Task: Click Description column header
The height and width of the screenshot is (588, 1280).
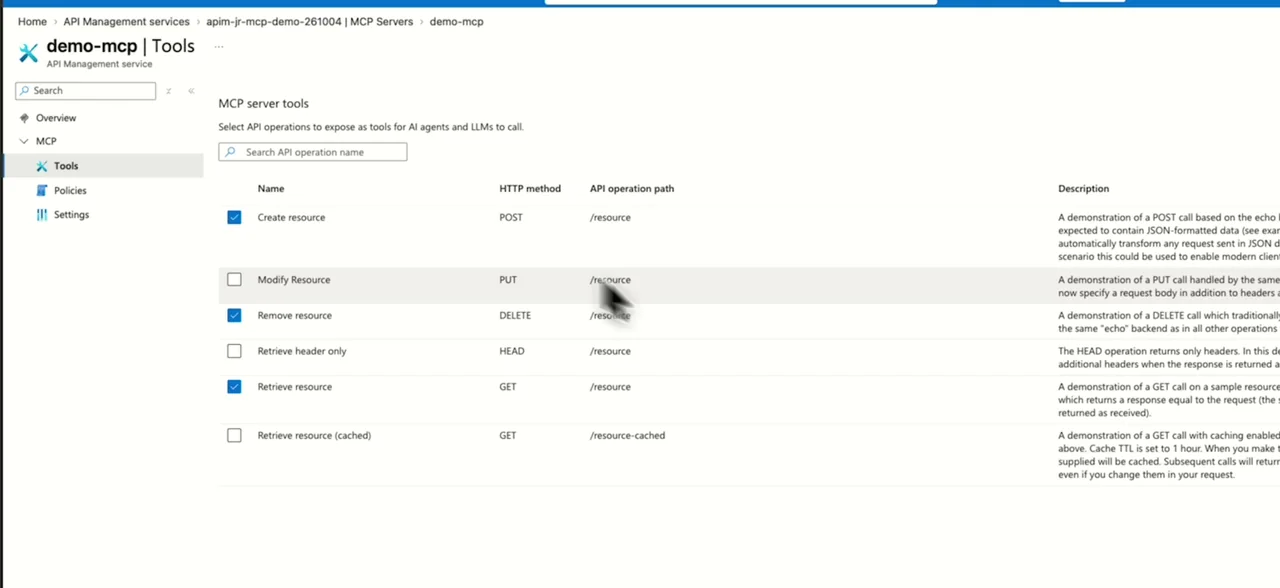Action: pyautogui.click(x=1084, y=189)
